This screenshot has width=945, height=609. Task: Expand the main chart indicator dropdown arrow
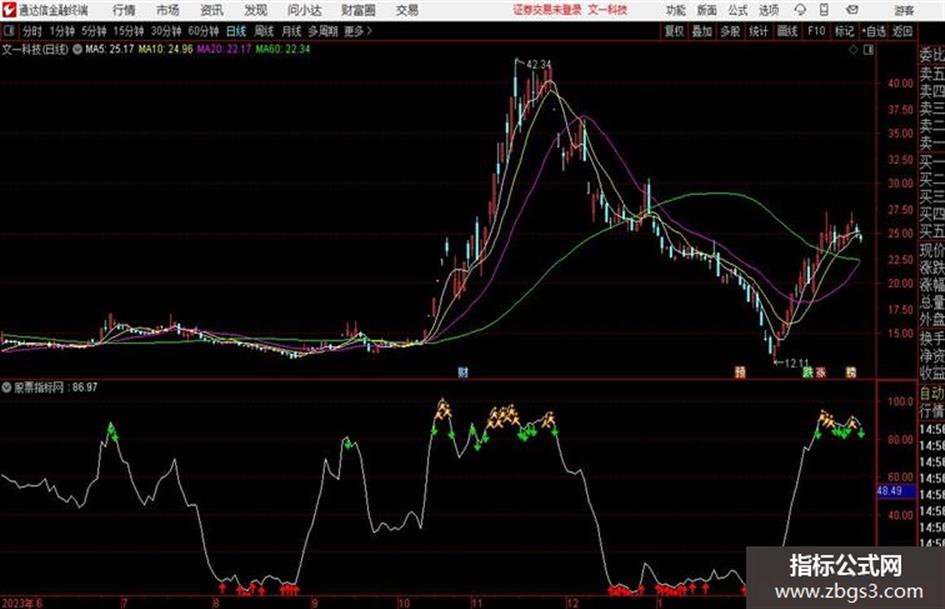(77, 49)
